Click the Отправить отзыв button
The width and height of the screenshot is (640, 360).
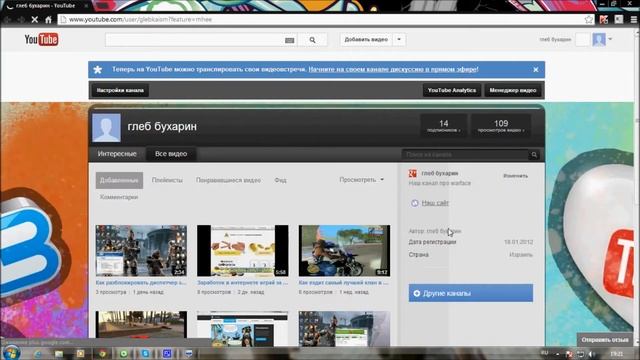pos(605,340)
